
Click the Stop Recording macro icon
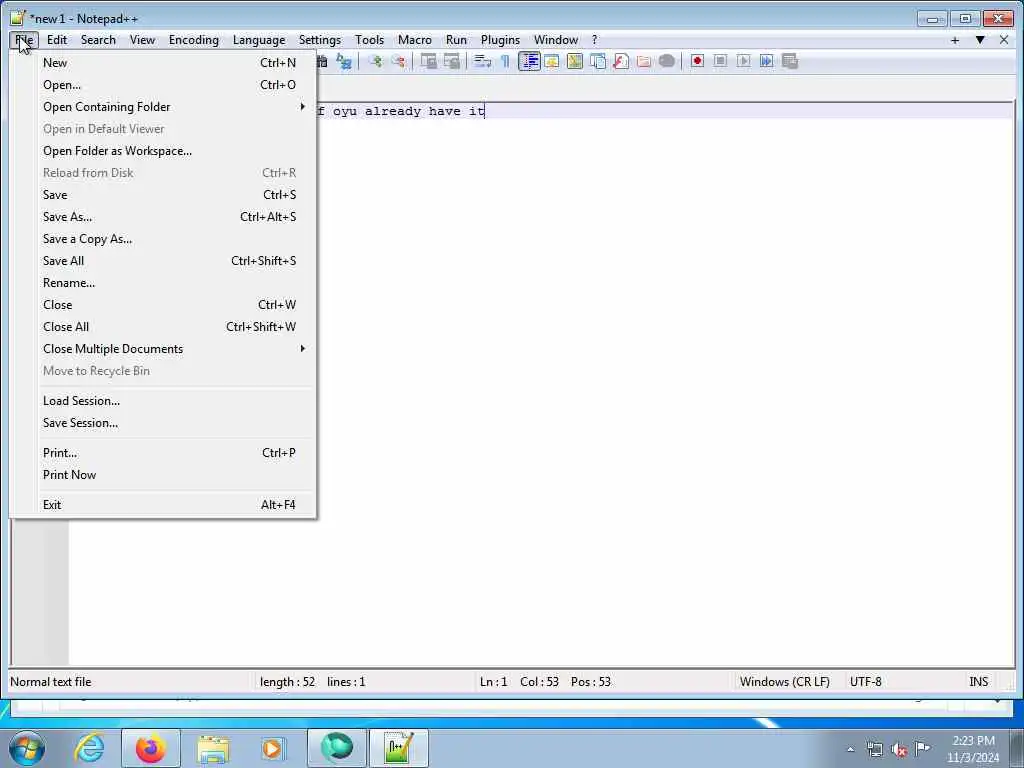(x=720, y=61)
